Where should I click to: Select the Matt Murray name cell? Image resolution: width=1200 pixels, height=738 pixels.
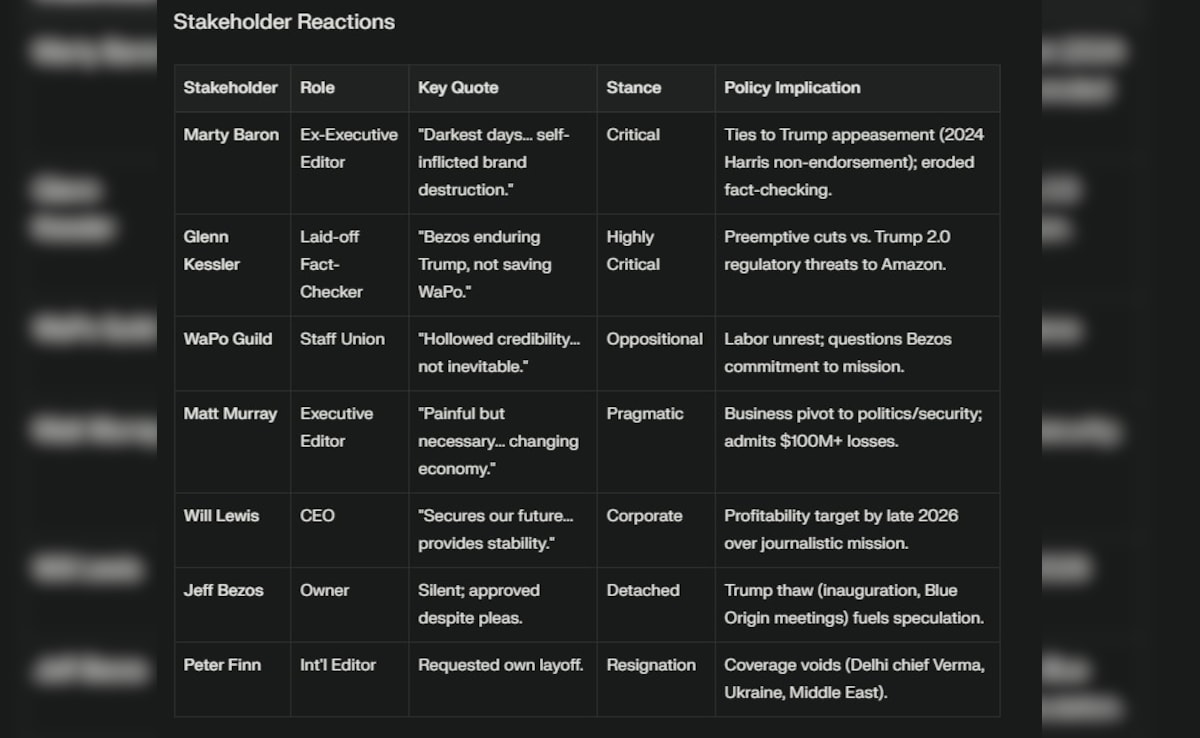point(230,414)
